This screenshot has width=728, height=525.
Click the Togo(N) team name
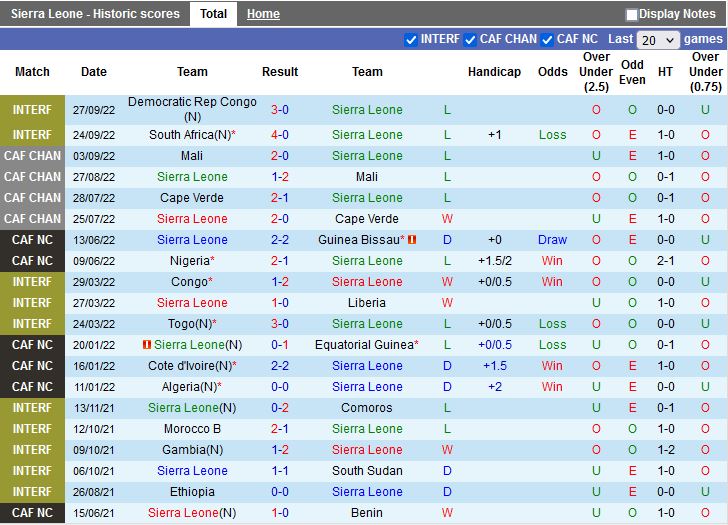[190, 324]
